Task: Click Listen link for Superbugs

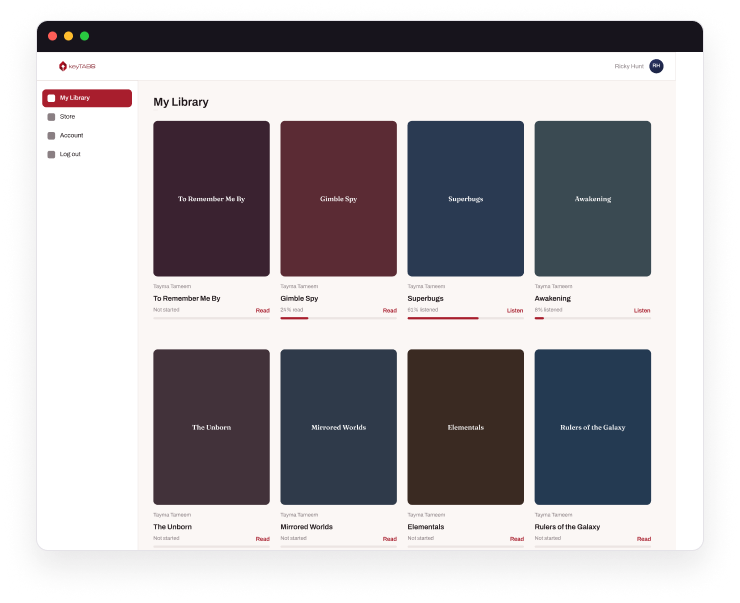Action: [515, 310]
